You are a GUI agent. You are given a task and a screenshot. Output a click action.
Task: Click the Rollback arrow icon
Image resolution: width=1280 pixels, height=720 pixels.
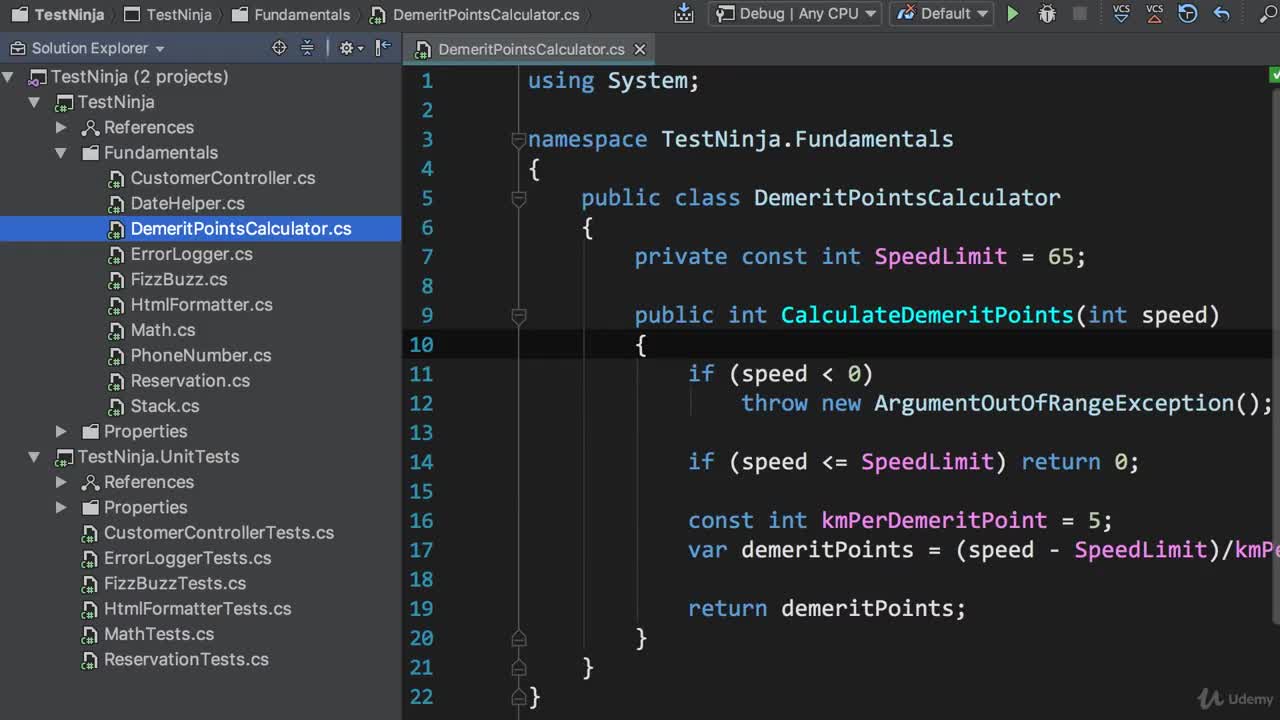tap(1221, 14)
